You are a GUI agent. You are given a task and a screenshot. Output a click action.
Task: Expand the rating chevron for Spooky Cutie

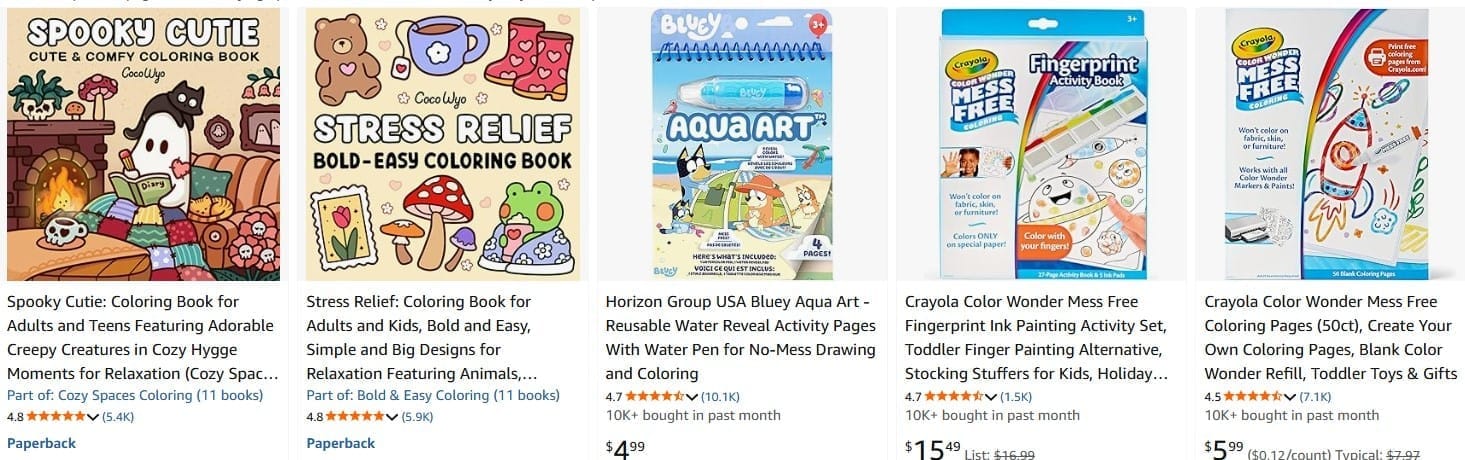[x=94, y=417]
